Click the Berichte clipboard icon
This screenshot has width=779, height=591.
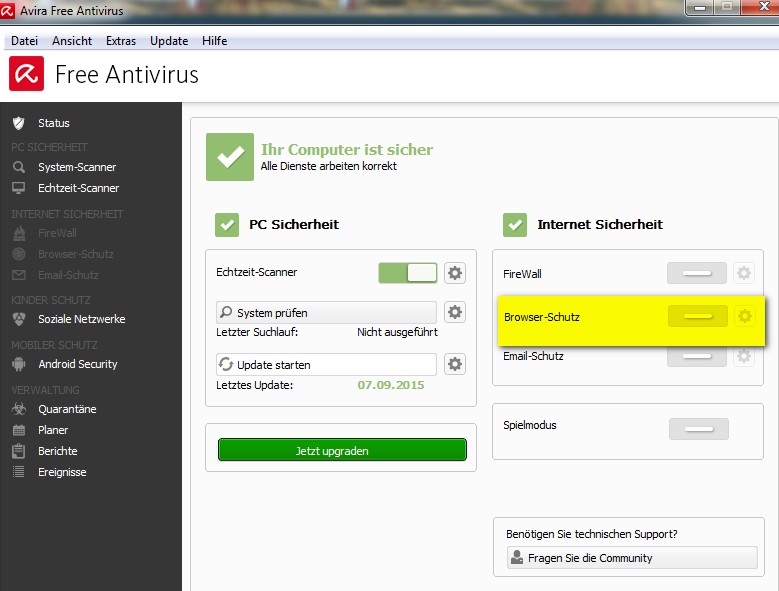pos(19,451)
